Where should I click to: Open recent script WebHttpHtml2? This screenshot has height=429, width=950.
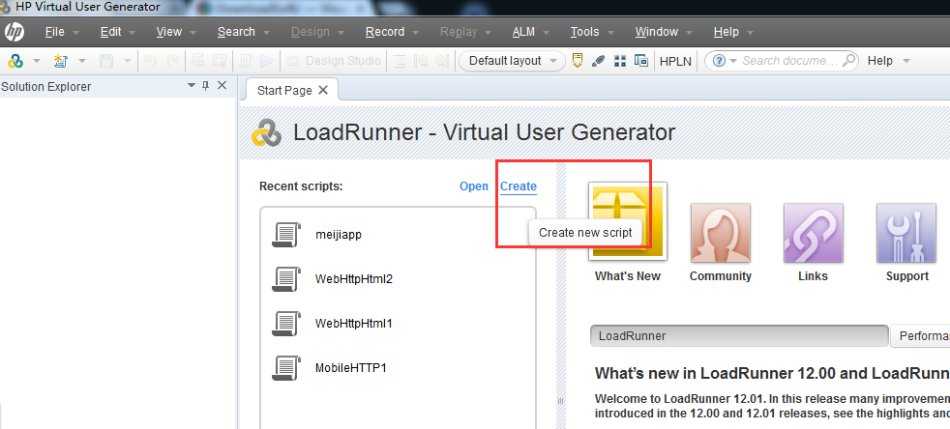(354, 279)
